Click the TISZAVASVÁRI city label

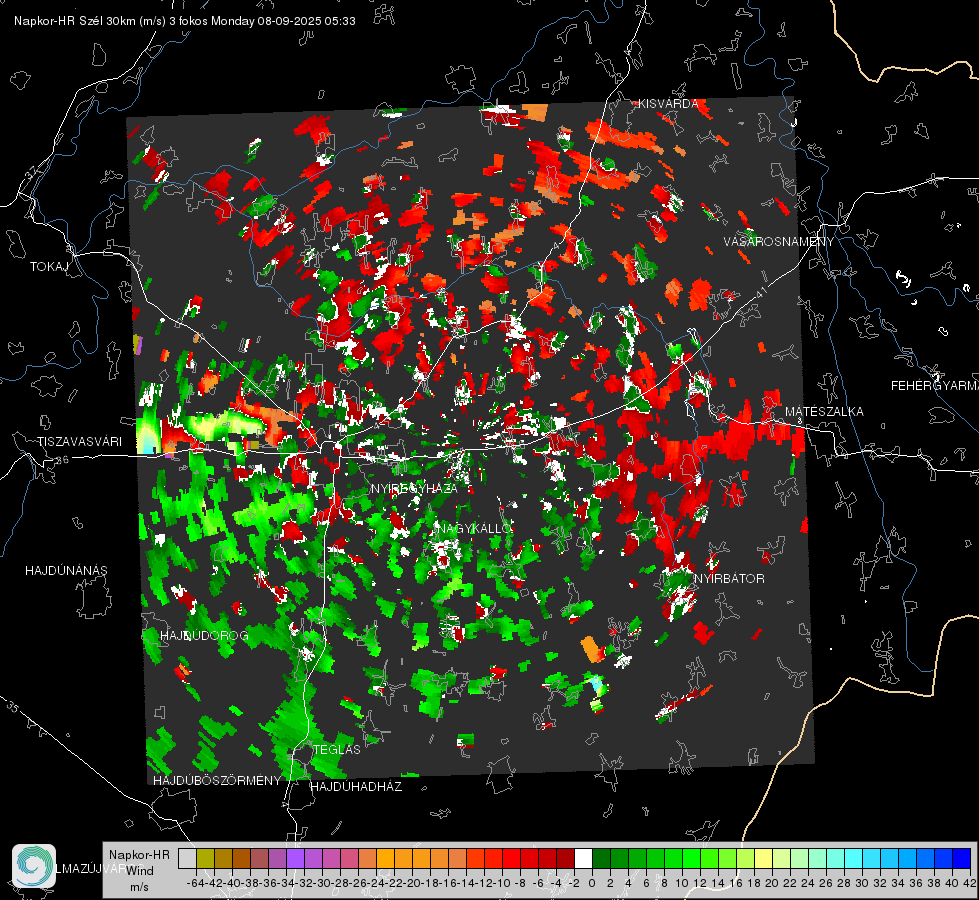[79, 442]
